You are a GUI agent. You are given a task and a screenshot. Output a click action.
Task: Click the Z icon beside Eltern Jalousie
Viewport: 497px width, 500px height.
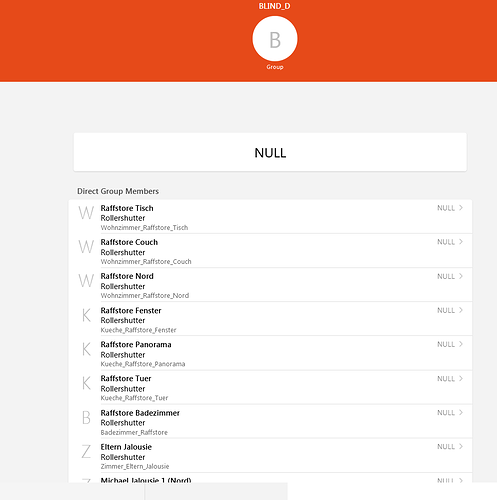coord(86,451)
